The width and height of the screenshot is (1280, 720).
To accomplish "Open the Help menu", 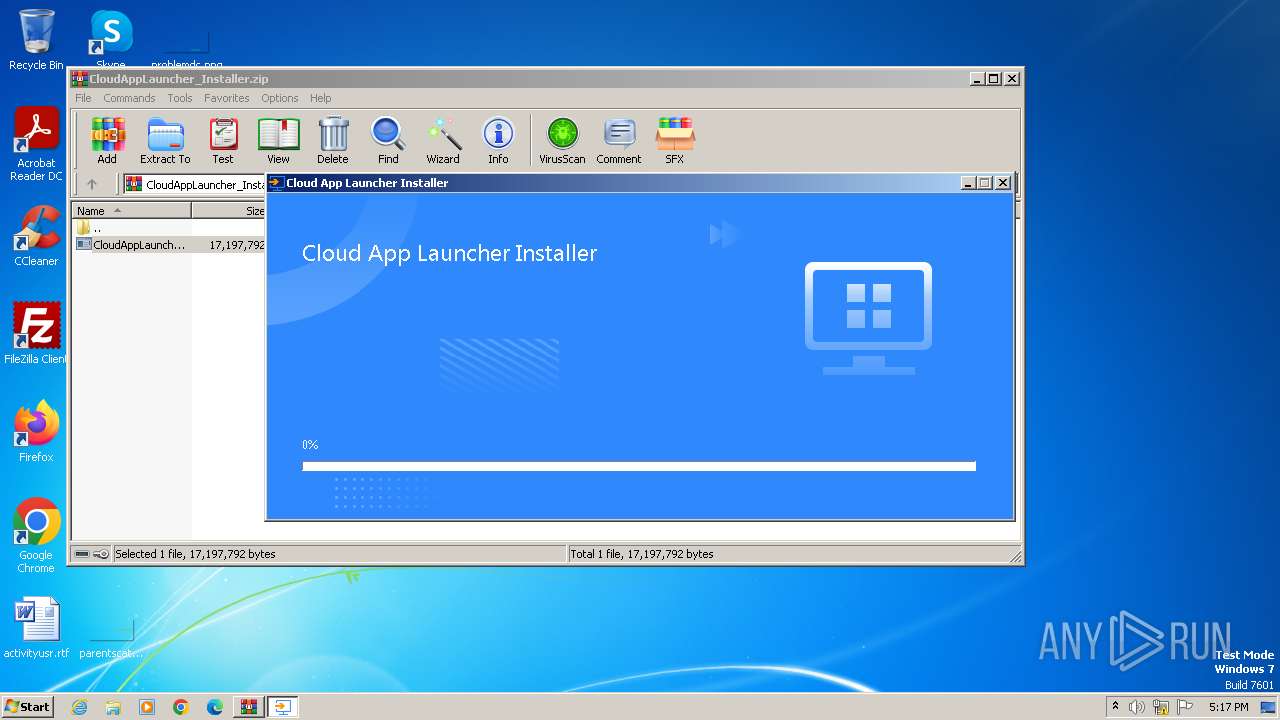I will (320, 98).
